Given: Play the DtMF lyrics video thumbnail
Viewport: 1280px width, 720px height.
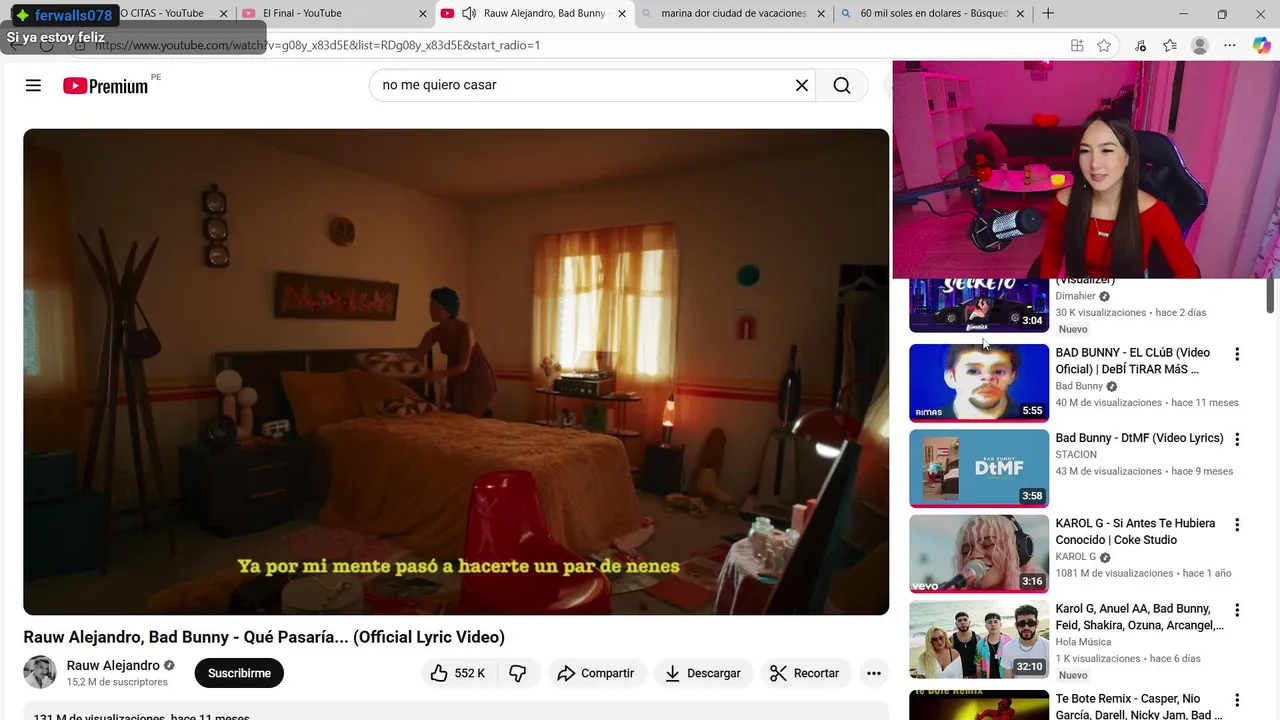Looking at the screenshot, I should click(x=979, y=468).
